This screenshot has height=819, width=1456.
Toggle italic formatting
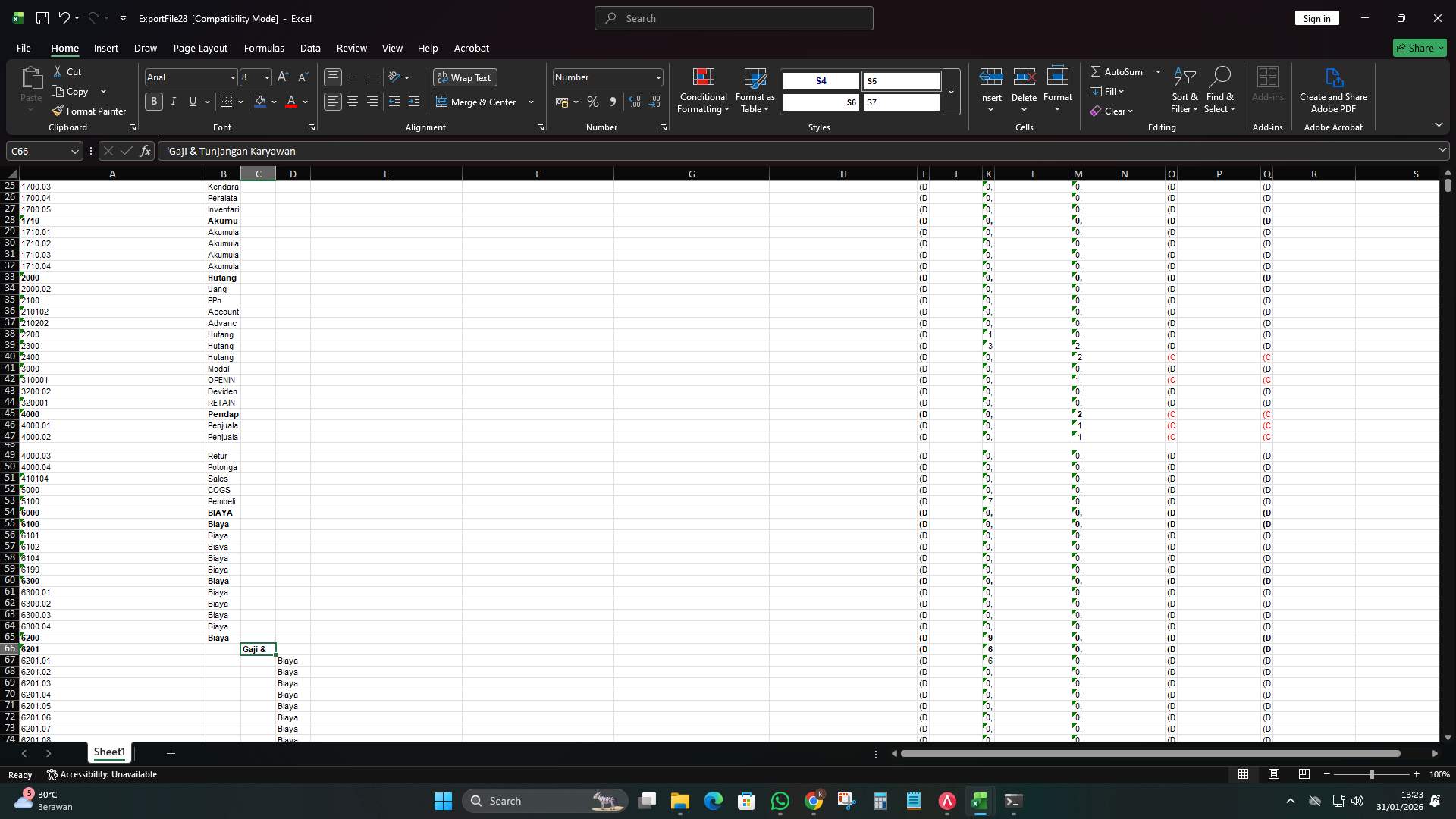173,101
